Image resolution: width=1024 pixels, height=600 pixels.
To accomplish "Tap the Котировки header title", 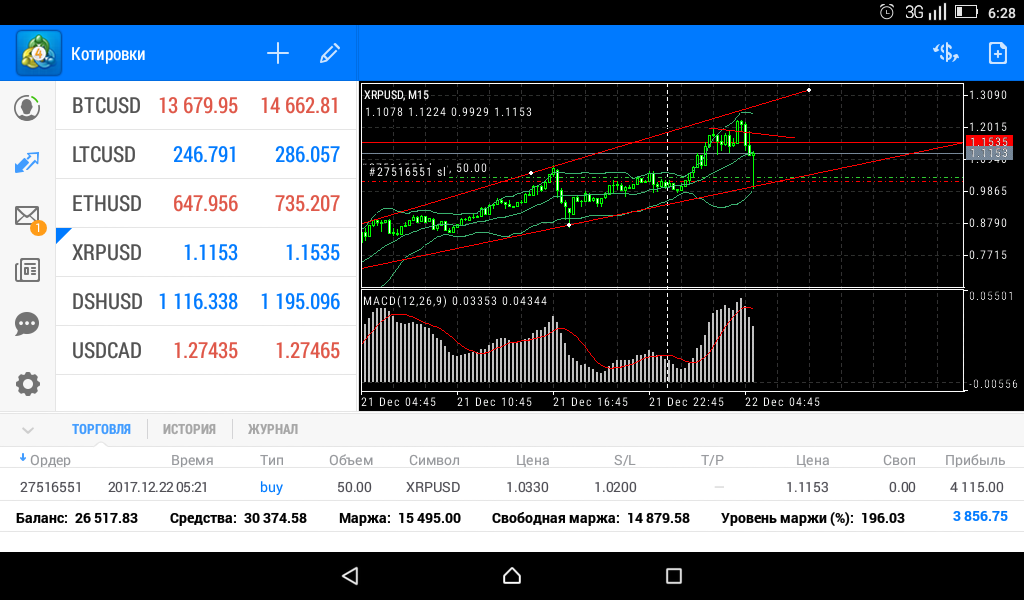I will tap(108, 54).
